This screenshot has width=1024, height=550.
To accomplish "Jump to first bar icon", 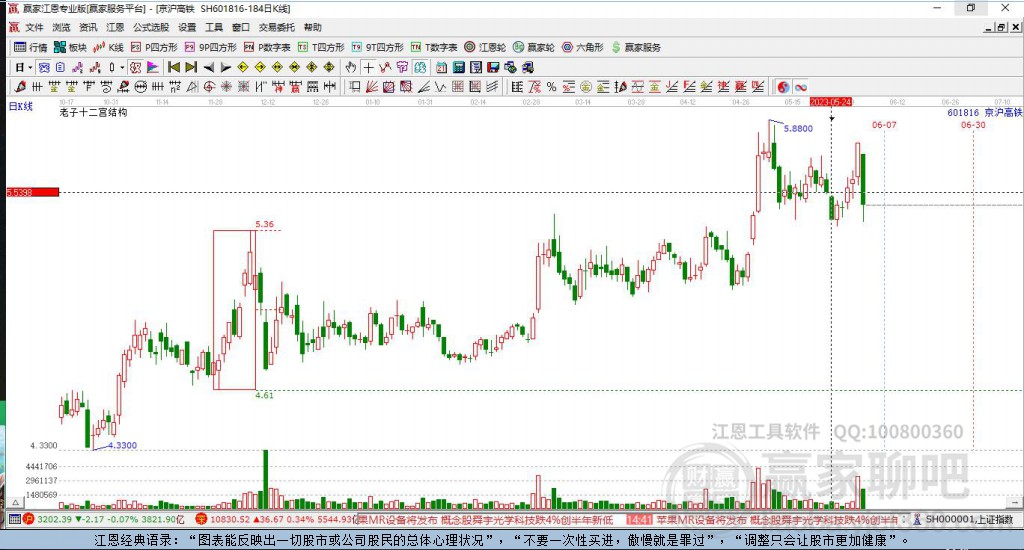I will coord(174,67).
